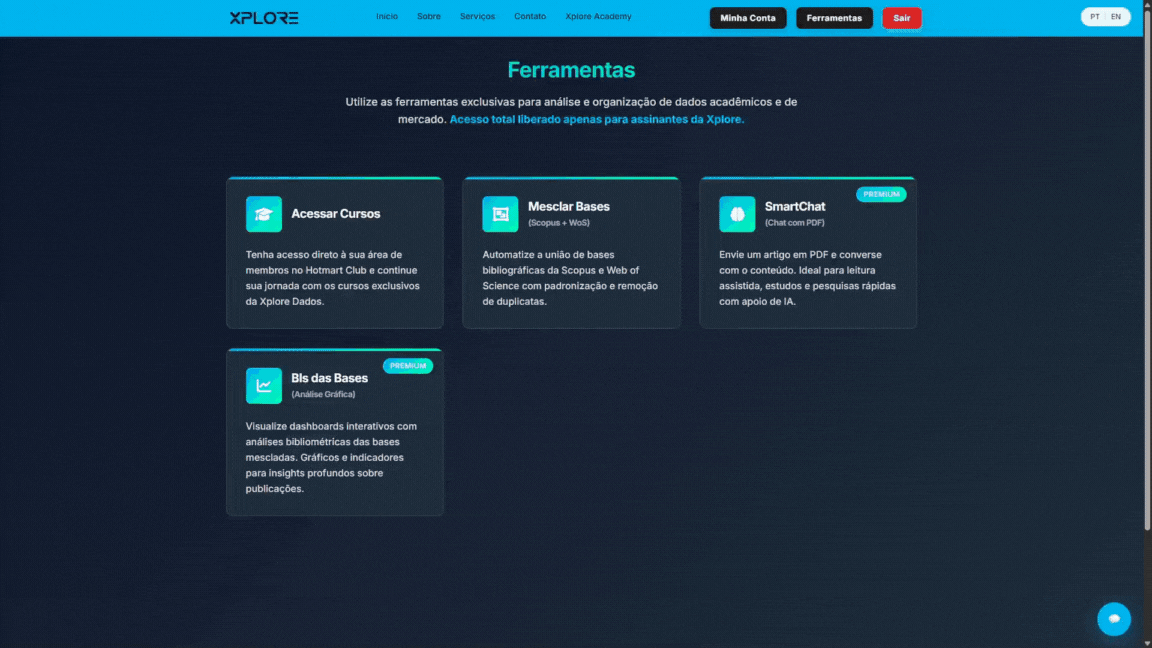The image size is (1152, 648).
Task: Select Serviços in the top navigation
Action: (x=477, y=17)
